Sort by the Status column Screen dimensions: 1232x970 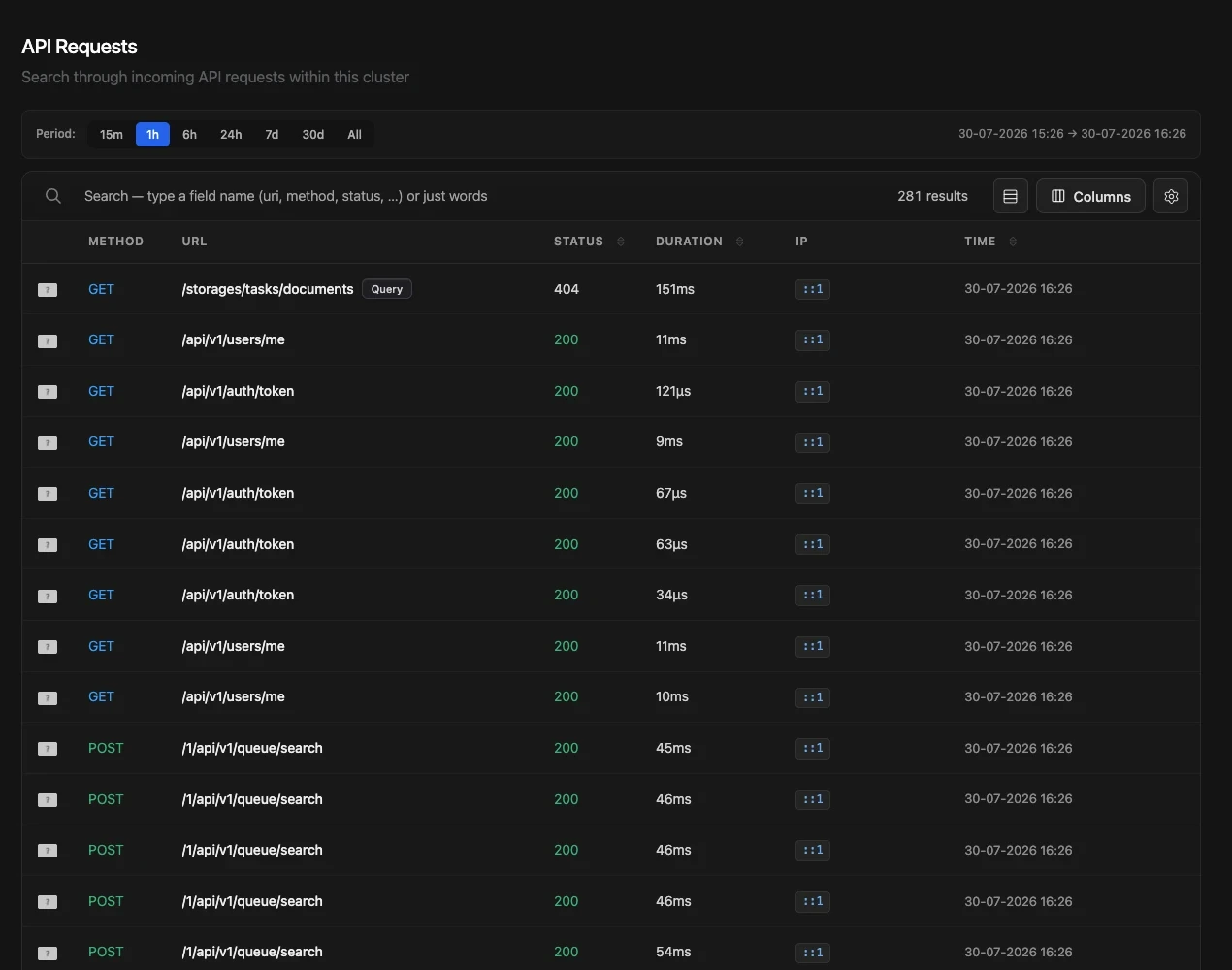[x=589, y=242]
